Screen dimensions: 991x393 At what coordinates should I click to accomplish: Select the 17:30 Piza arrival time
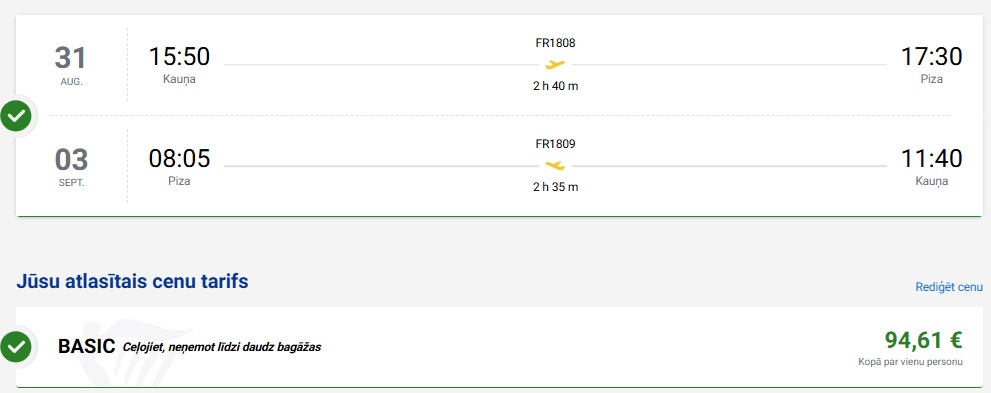tap(932, 57)
